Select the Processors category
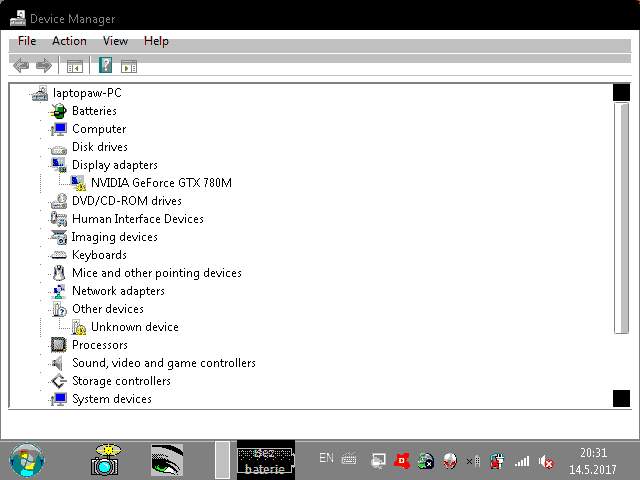 tap(100, 345)
